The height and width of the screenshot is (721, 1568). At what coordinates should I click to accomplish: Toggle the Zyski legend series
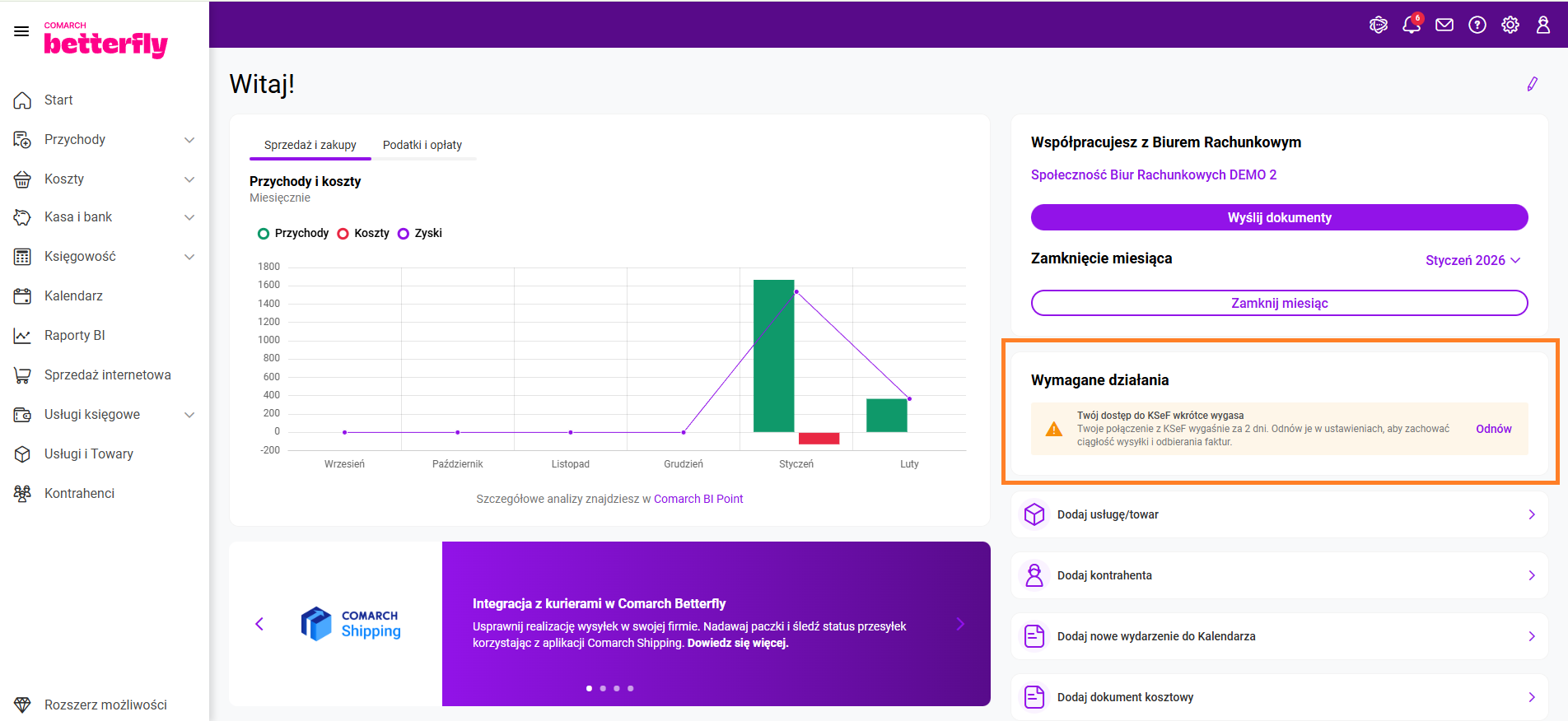coord(420,233)
